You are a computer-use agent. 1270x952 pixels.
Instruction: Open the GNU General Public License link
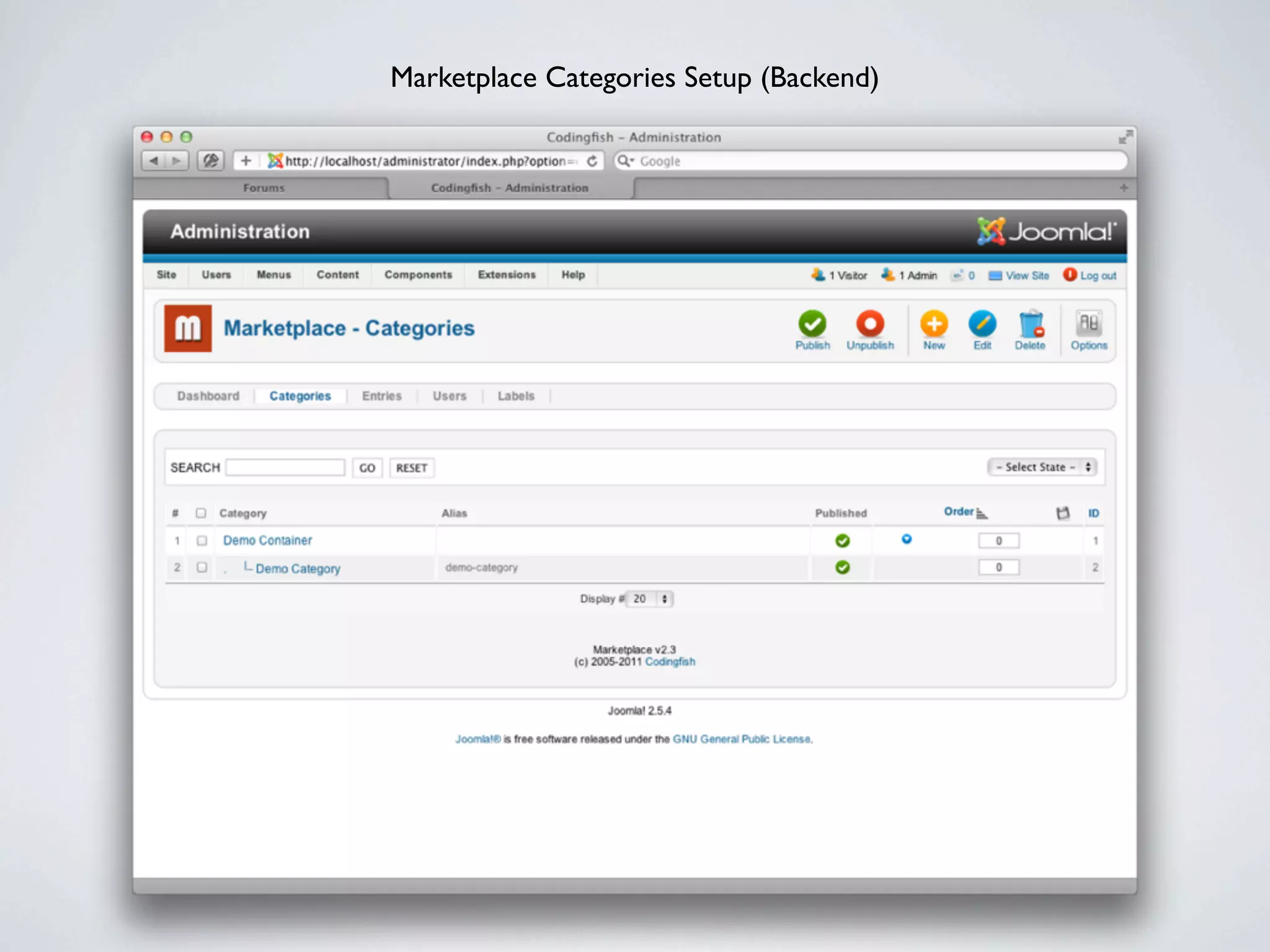pos(742,739)
